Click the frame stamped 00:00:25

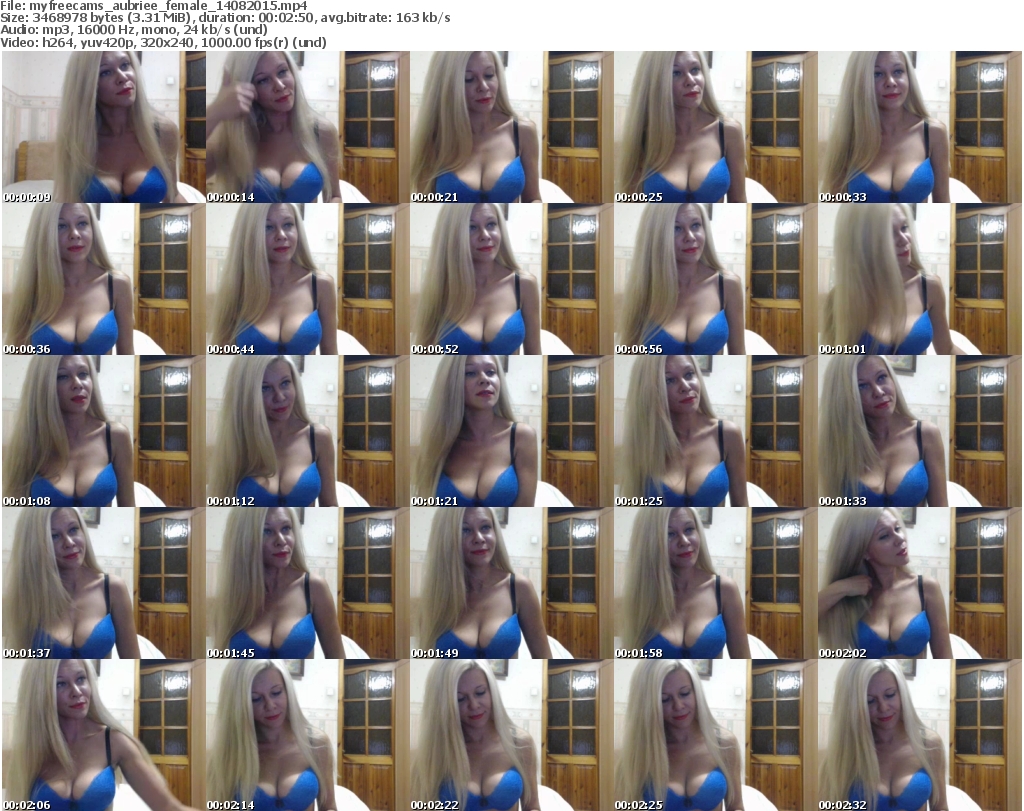[x=716, y=127]
